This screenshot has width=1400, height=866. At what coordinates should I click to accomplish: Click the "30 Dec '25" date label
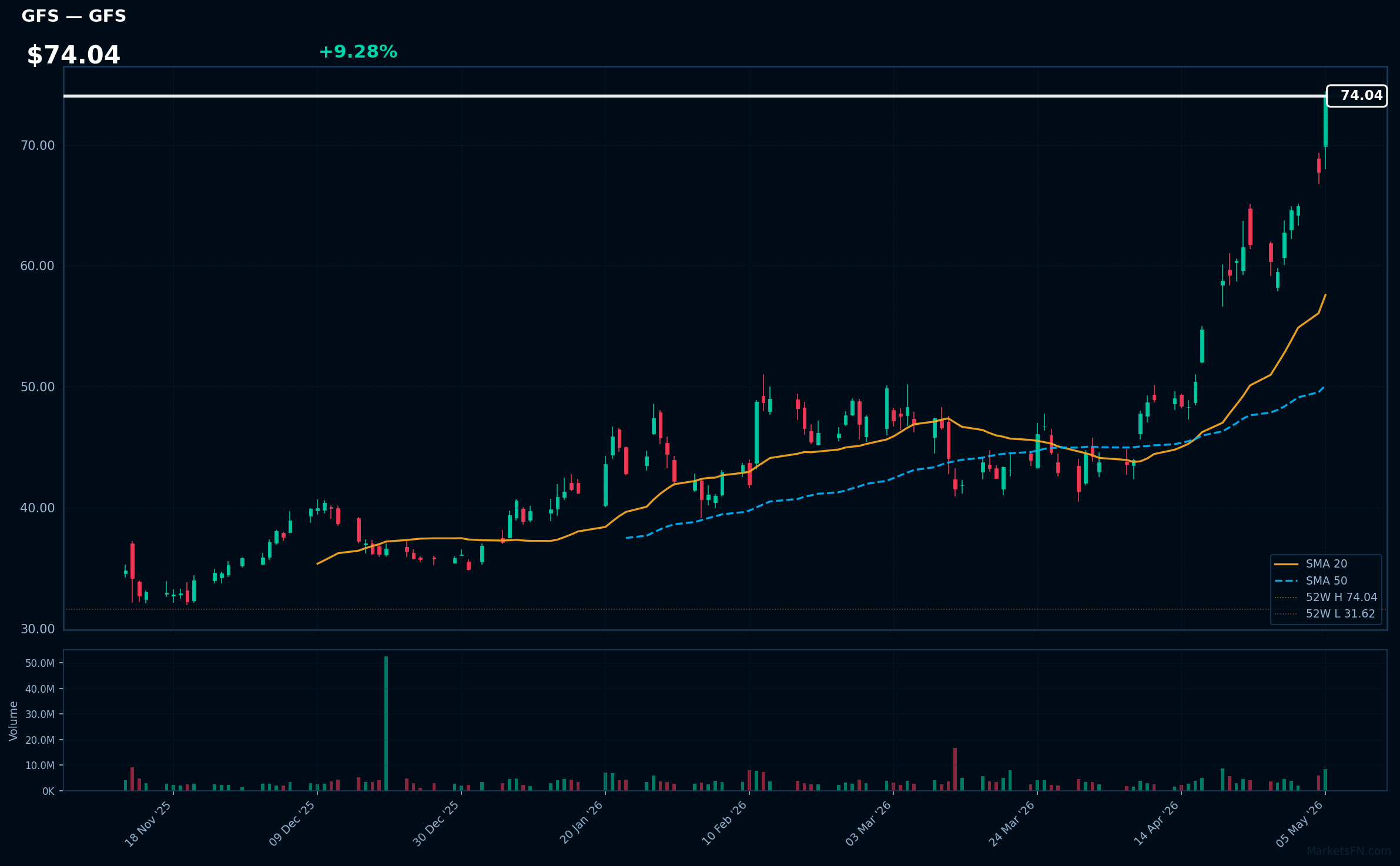click(x=436, y=824)
